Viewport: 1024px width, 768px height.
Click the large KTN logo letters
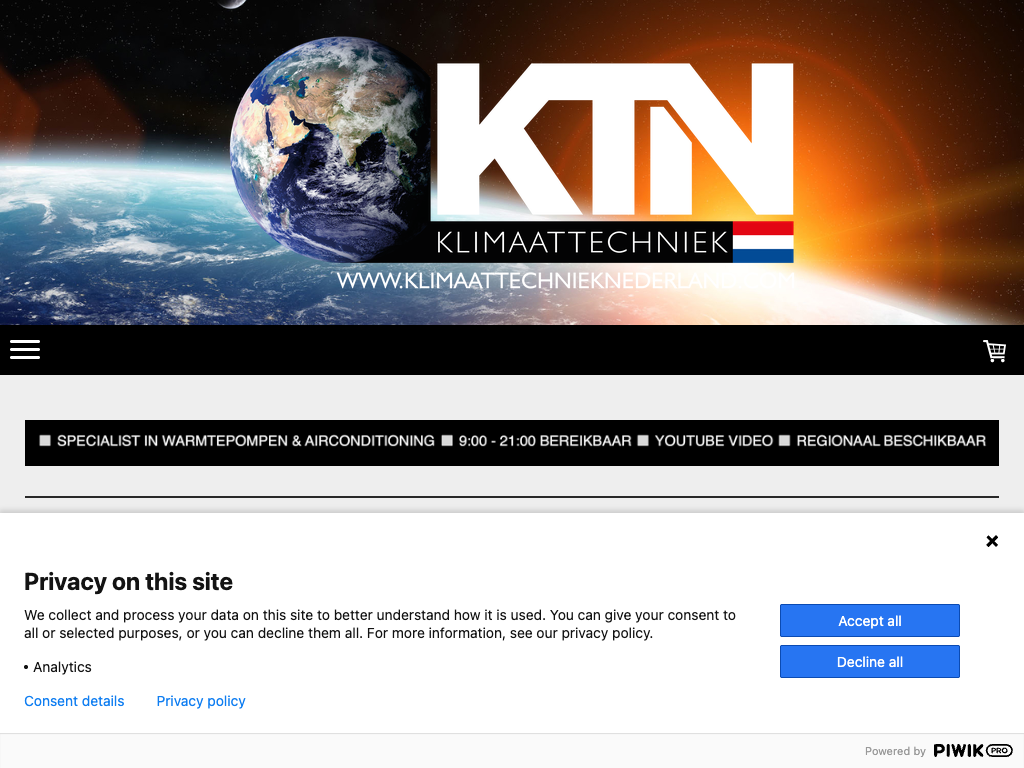[615, 139]
